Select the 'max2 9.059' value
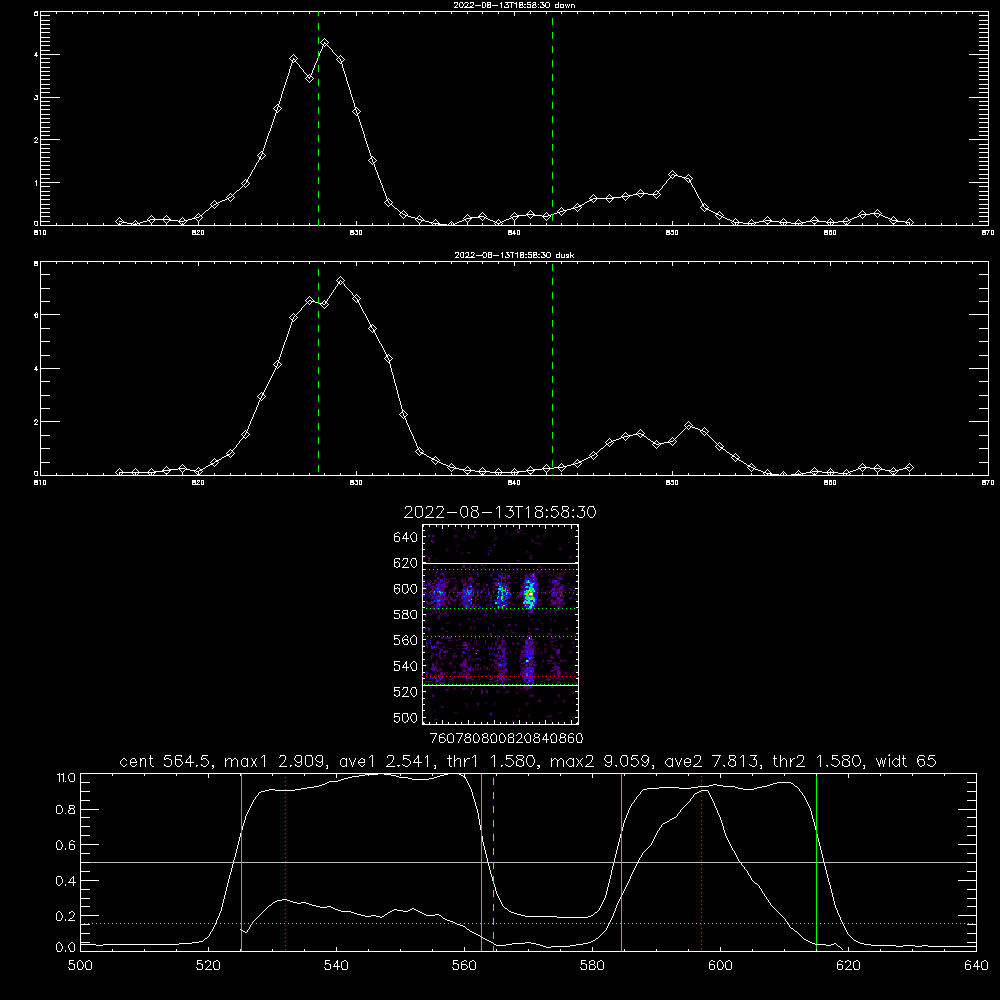1000x1000 pixels. click(x=601, y=761)
